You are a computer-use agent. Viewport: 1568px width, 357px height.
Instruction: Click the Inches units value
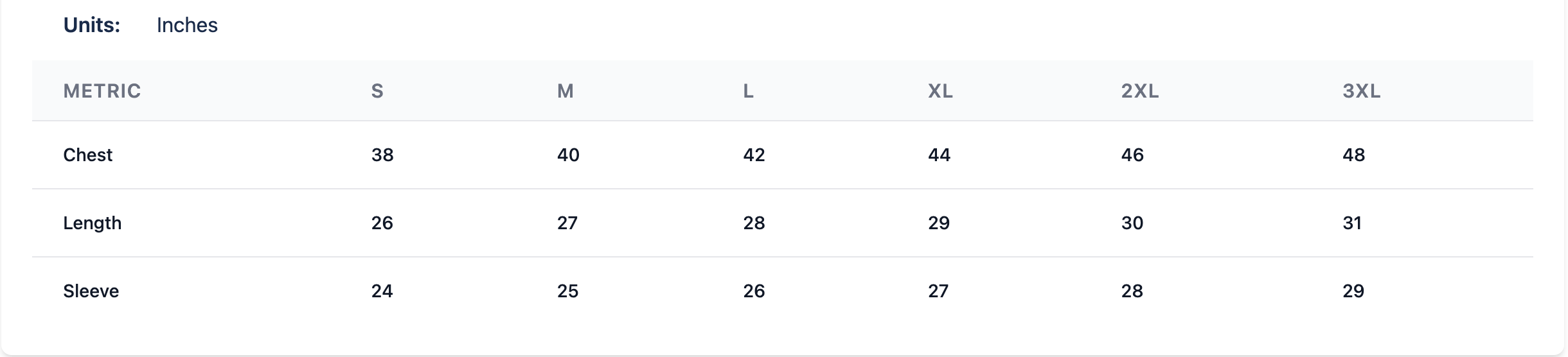pyautogui.click(x=187, y=26)
